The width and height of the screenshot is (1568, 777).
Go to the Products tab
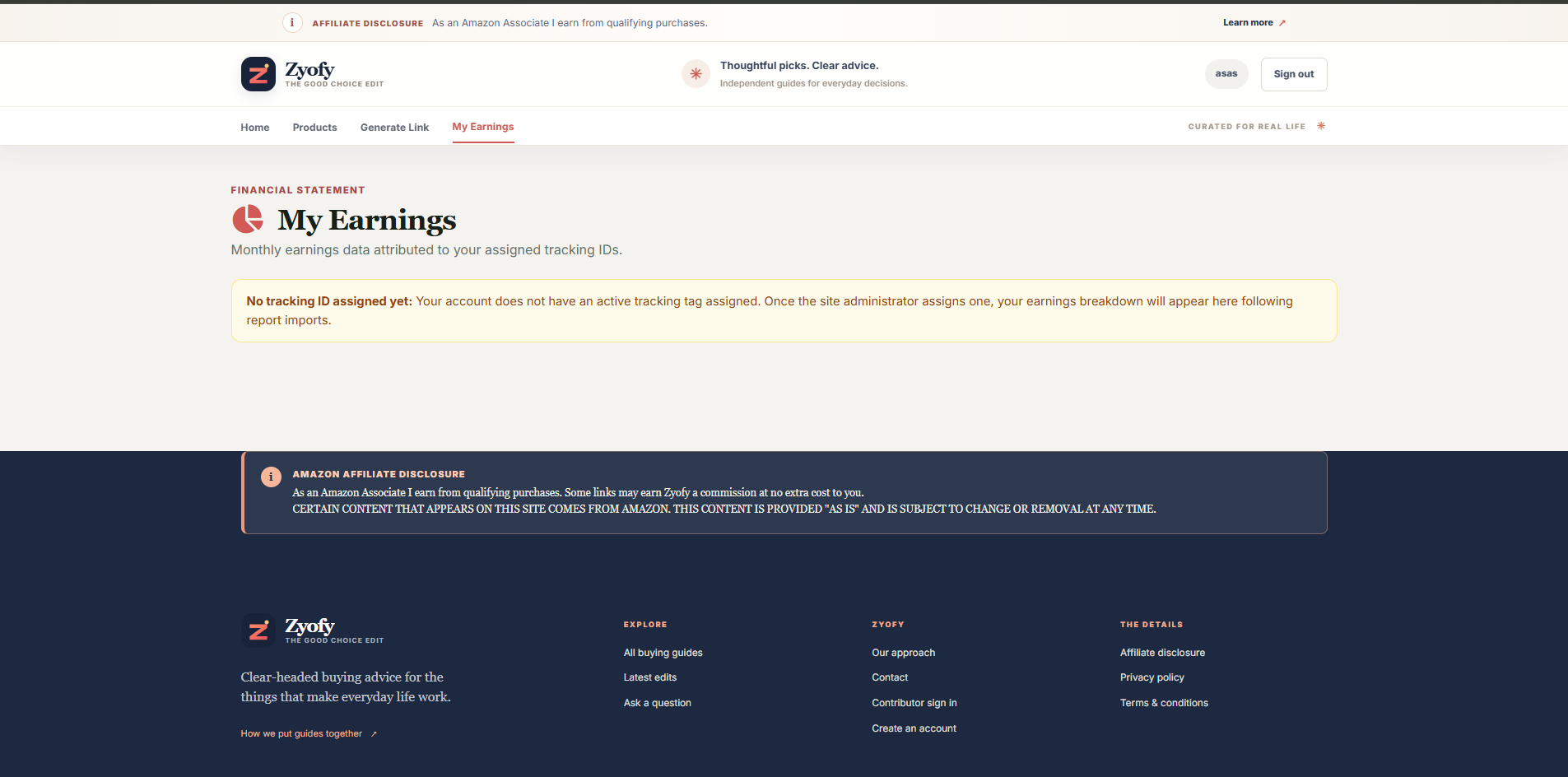[x=315, y=127]
